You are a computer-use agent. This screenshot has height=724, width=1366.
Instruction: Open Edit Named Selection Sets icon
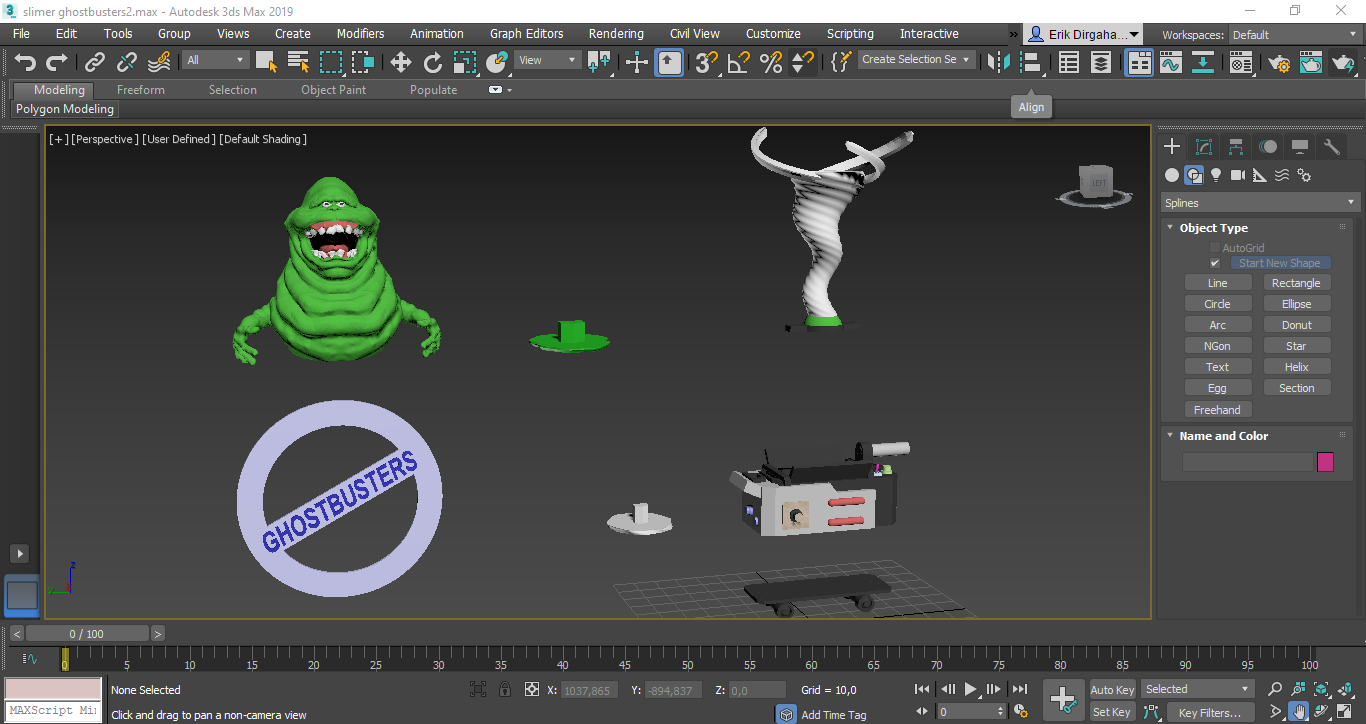coord(842,62)
